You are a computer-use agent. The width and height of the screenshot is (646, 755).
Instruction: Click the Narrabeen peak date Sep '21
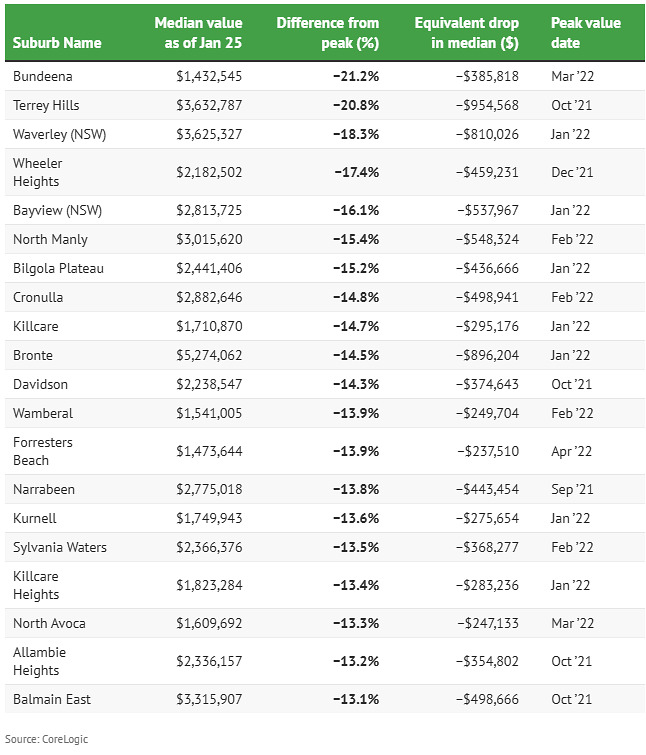pos(572,489)
